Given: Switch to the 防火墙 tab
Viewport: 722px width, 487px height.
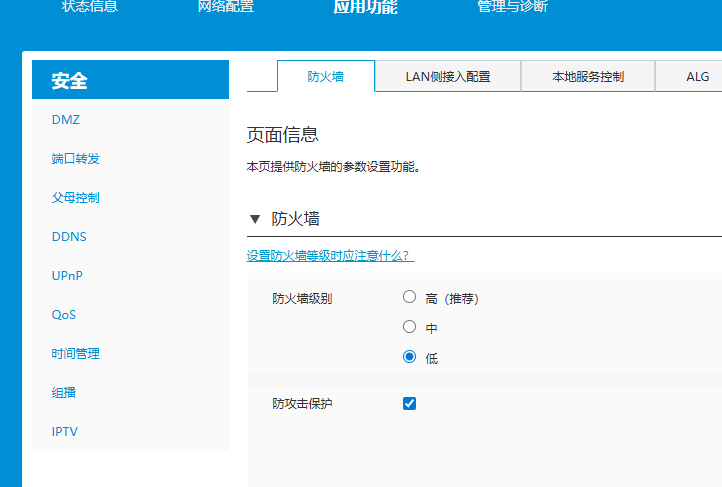Looking at the screenshot, I should coord(325,76).
